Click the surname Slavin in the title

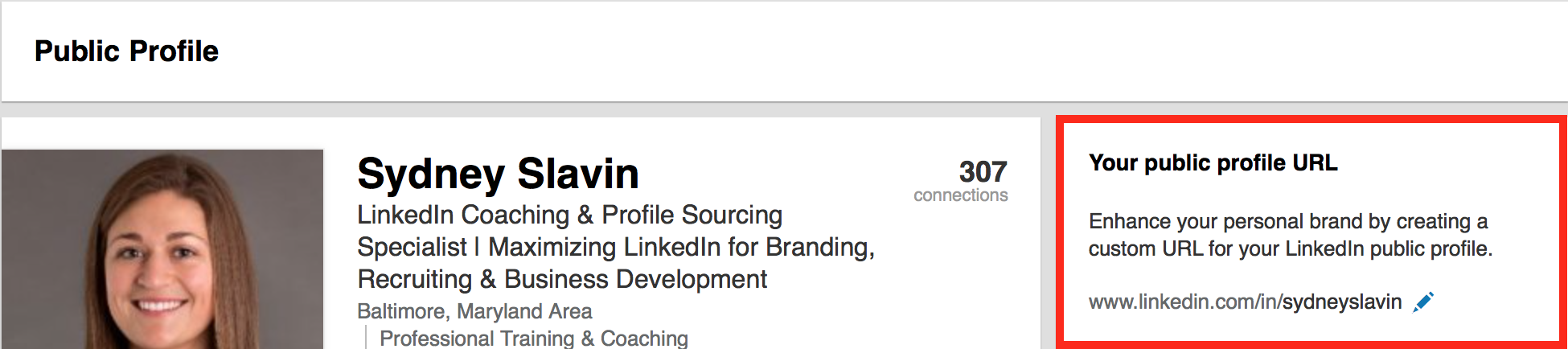pos(578,174)
